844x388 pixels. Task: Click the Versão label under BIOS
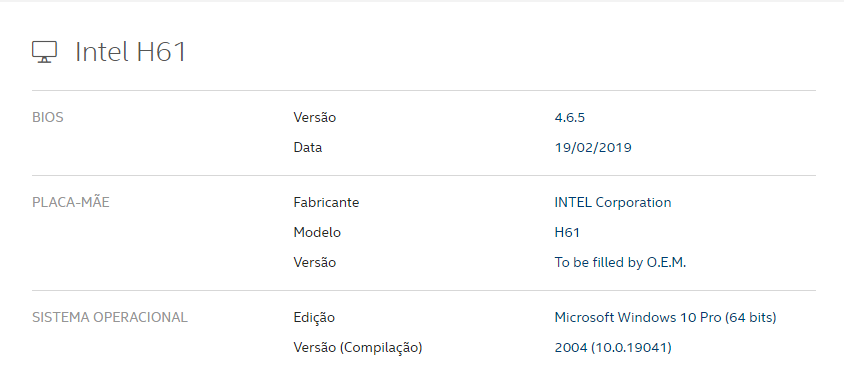click(x=314, y=117)
